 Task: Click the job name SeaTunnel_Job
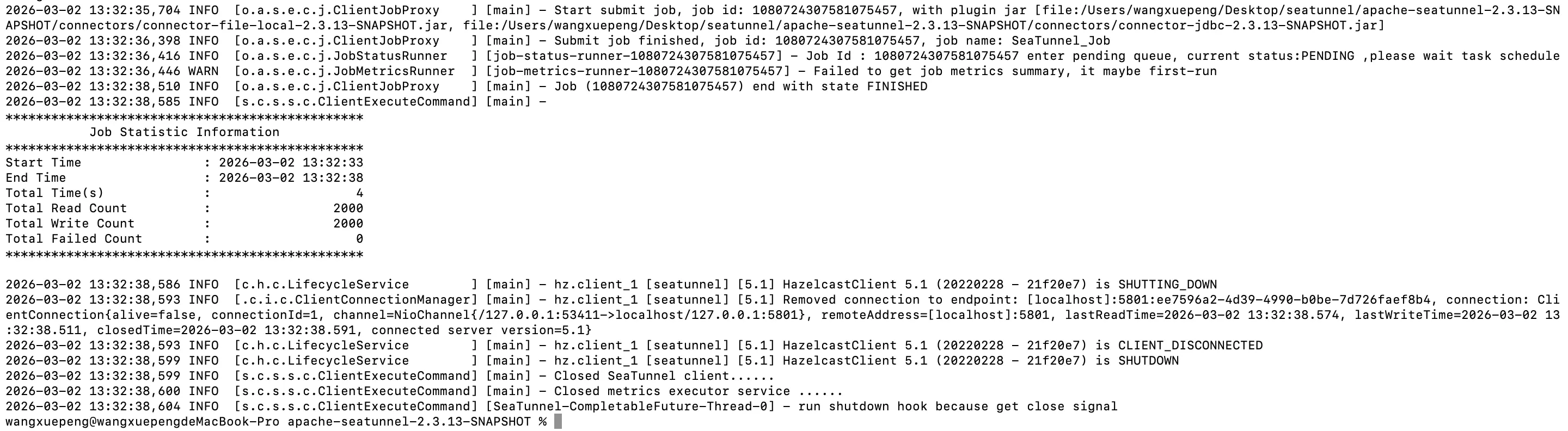click(1061, 41)
